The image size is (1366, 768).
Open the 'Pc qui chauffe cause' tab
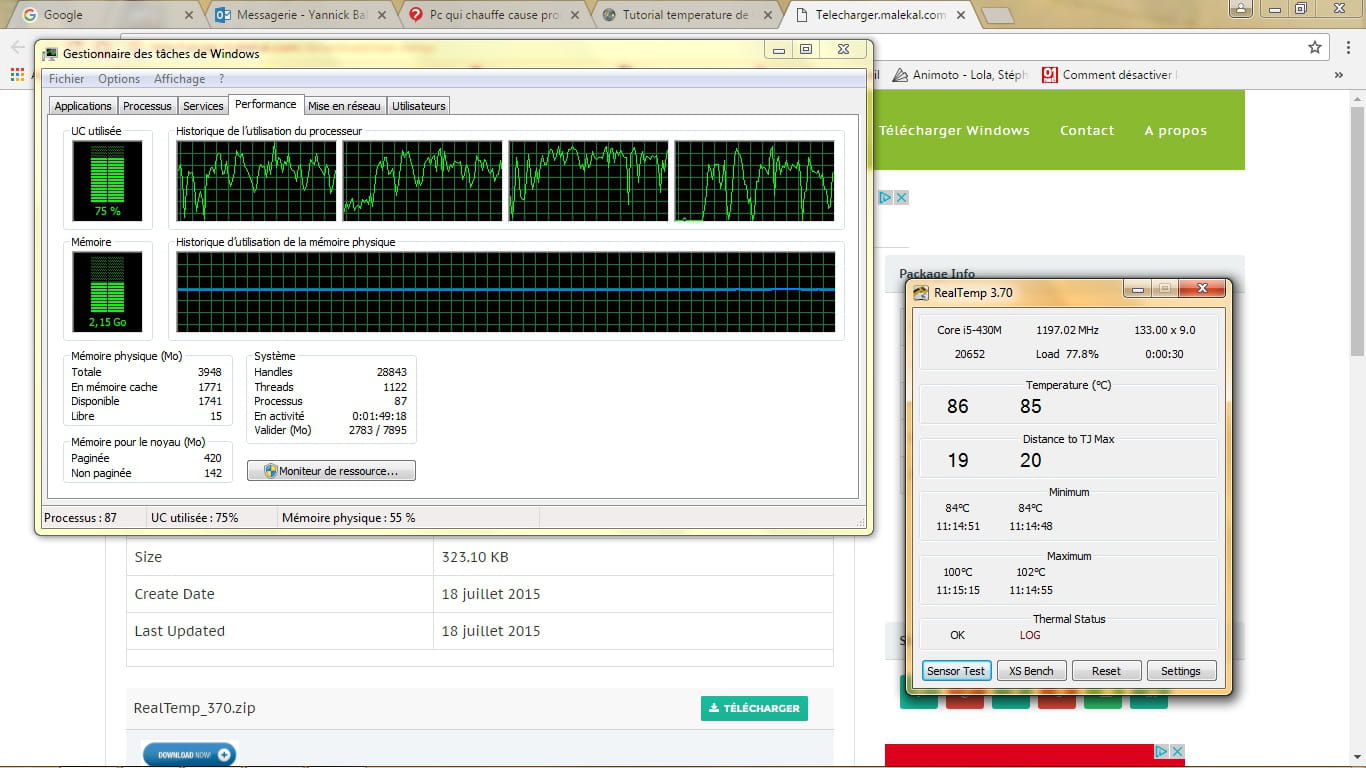pyautogui.click(x=494, y=15)
